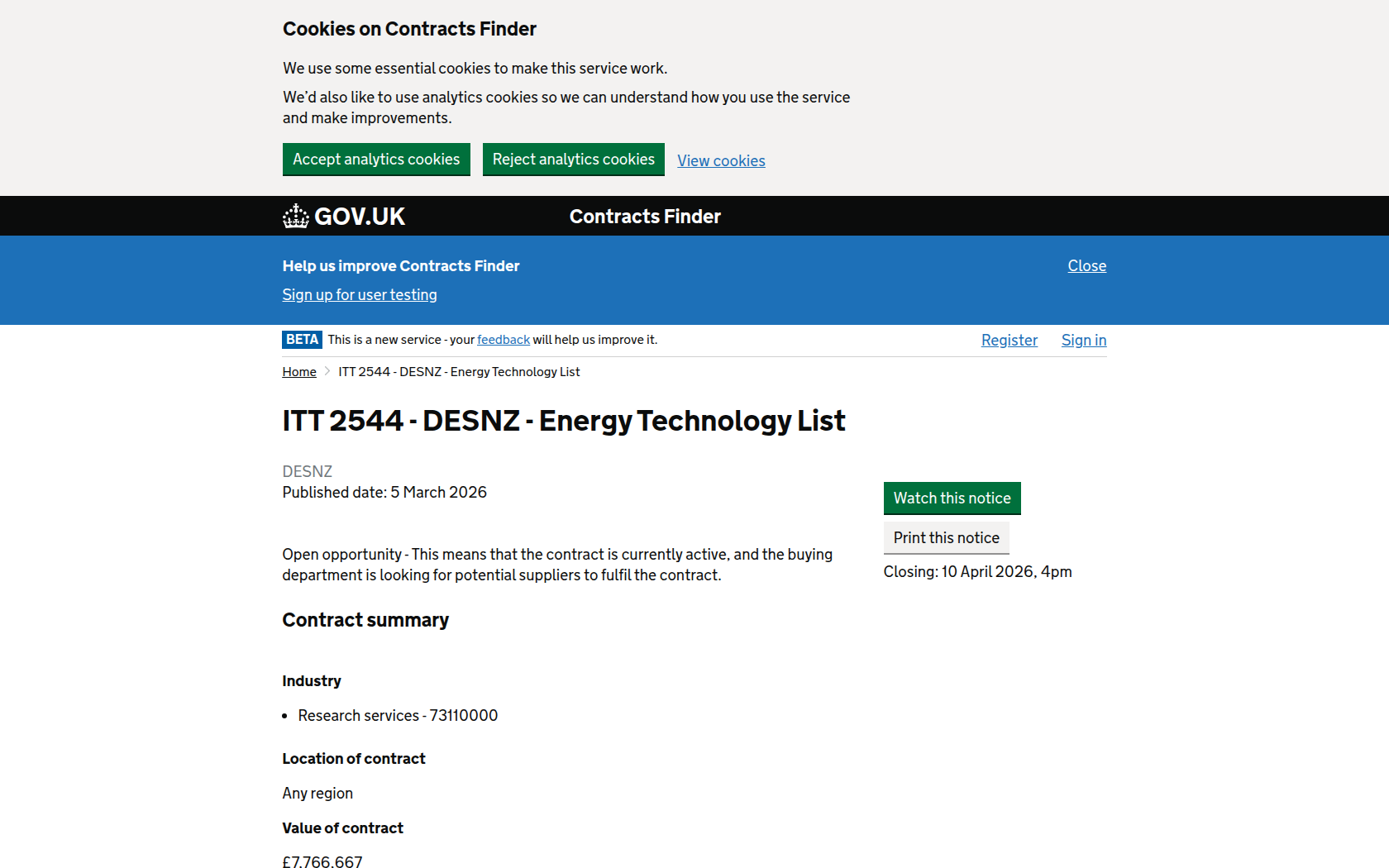1389x868 pixels.
Task: Click the ITT 2544 page heading
Action: click(x=563, y=421)
